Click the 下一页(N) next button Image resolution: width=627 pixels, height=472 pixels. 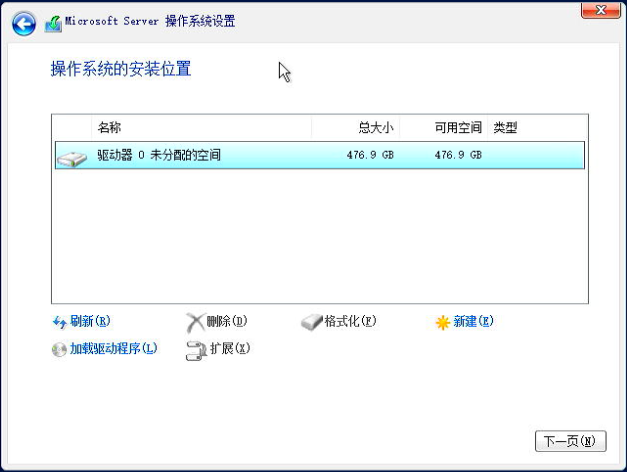[x=571, y=441]
